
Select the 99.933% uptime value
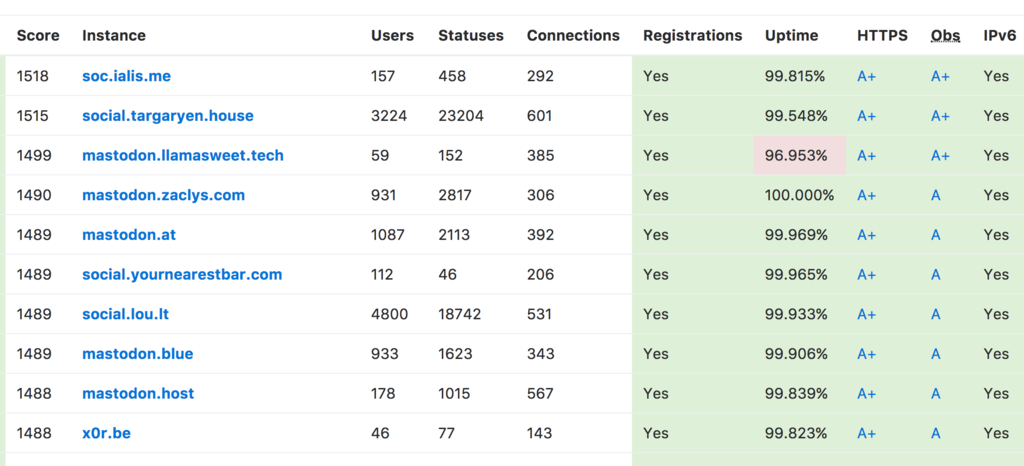point(796,315)
